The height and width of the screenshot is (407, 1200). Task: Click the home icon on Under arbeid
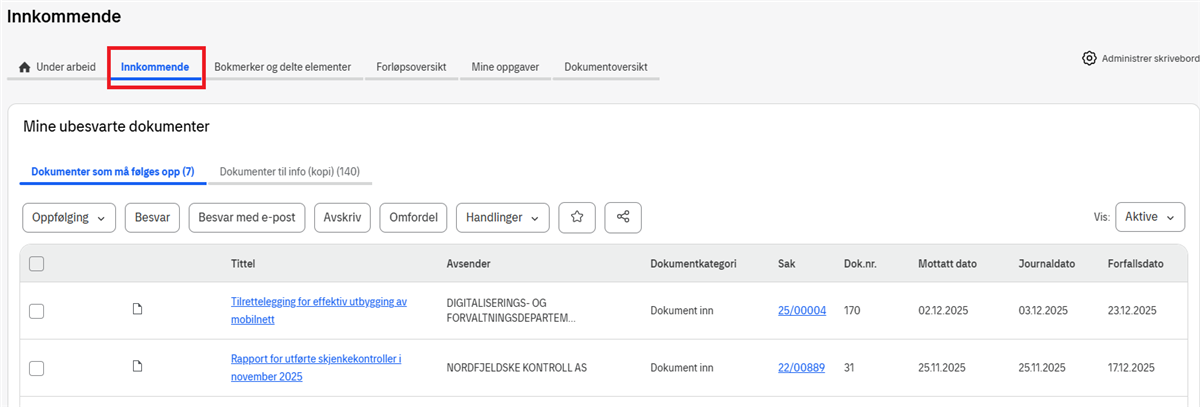pos(25,67)
